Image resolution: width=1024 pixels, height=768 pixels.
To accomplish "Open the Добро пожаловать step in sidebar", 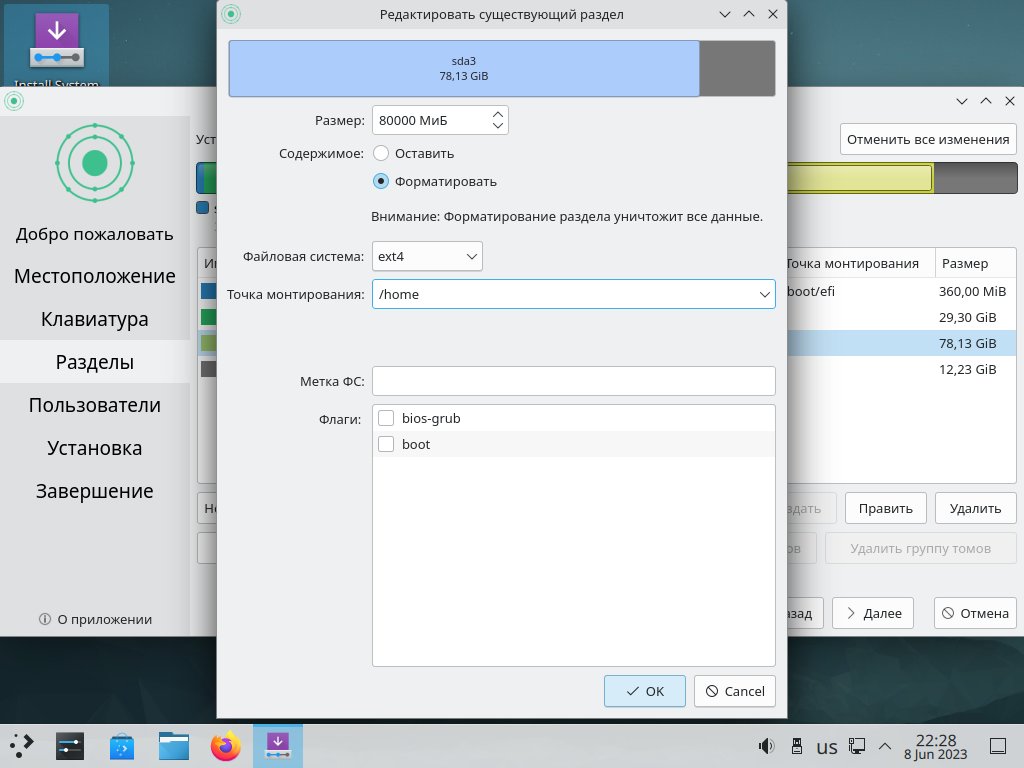I will 95,234.
